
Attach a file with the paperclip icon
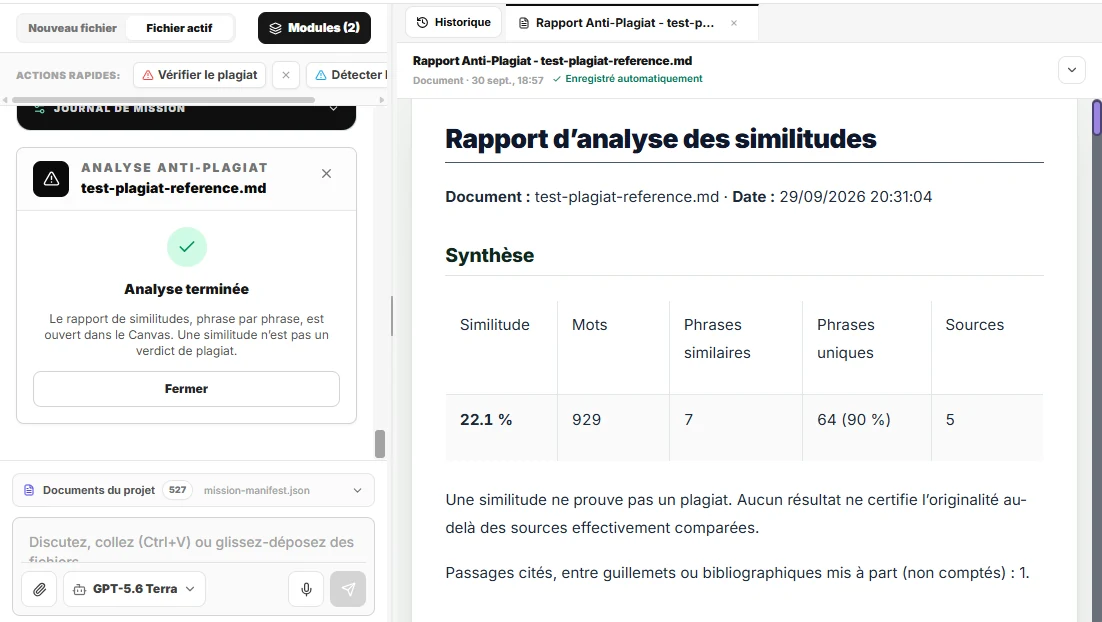point(39,589)
